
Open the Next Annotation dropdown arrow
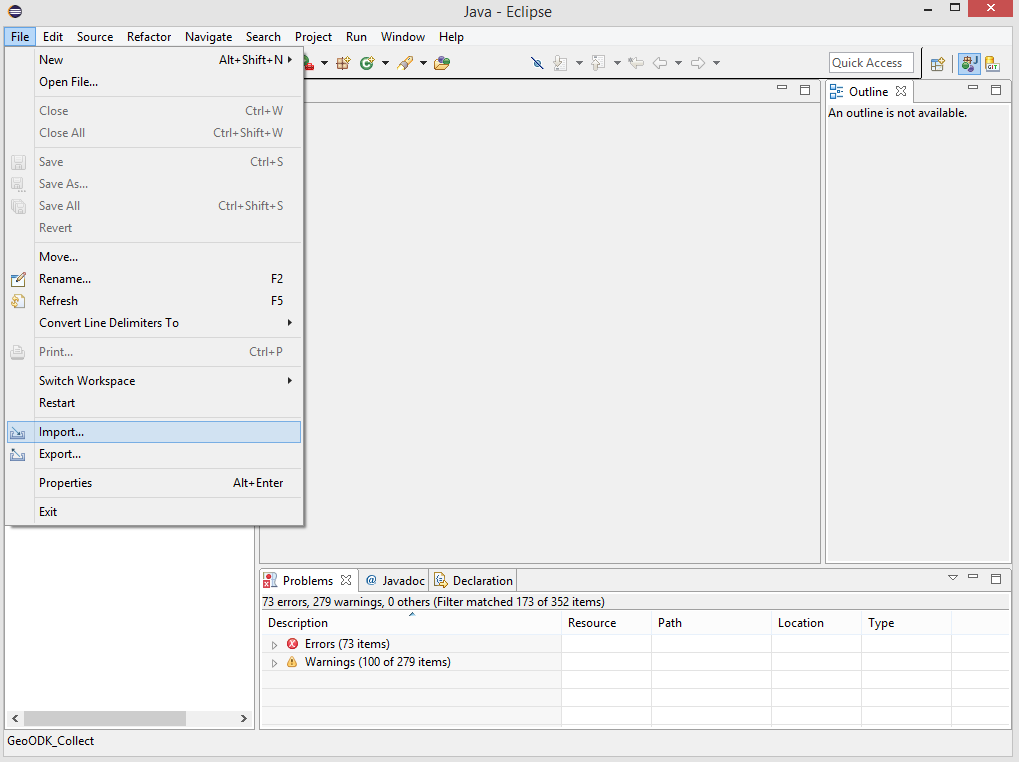(579, 63)
